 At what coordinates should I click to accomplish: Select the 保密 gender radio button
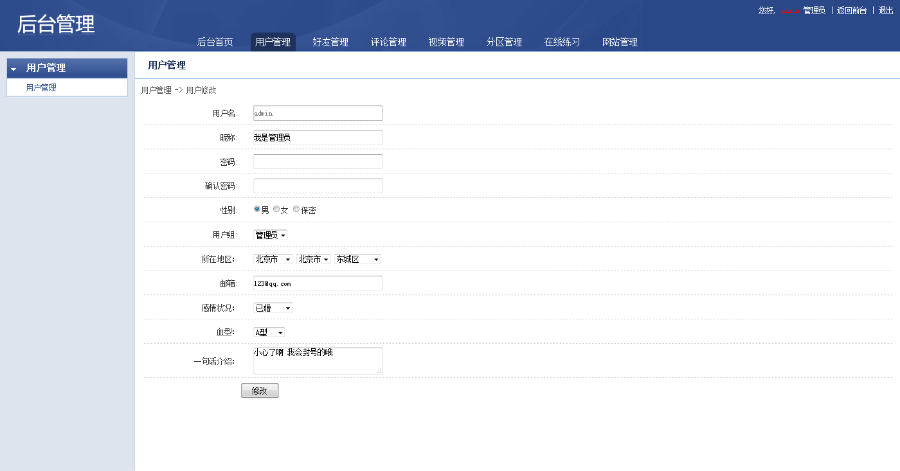[296, 209]
